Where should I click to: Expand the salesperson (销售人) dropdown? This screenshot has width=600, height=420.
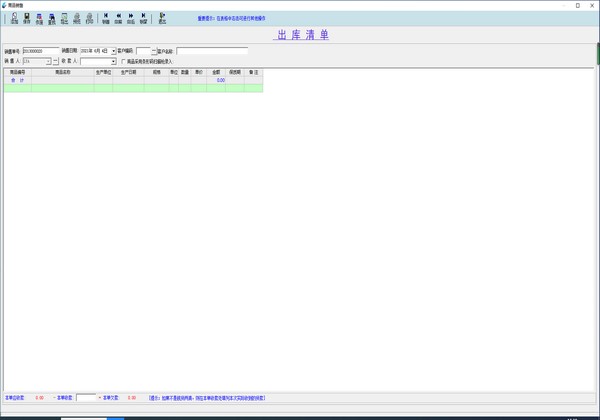(49, 61)
